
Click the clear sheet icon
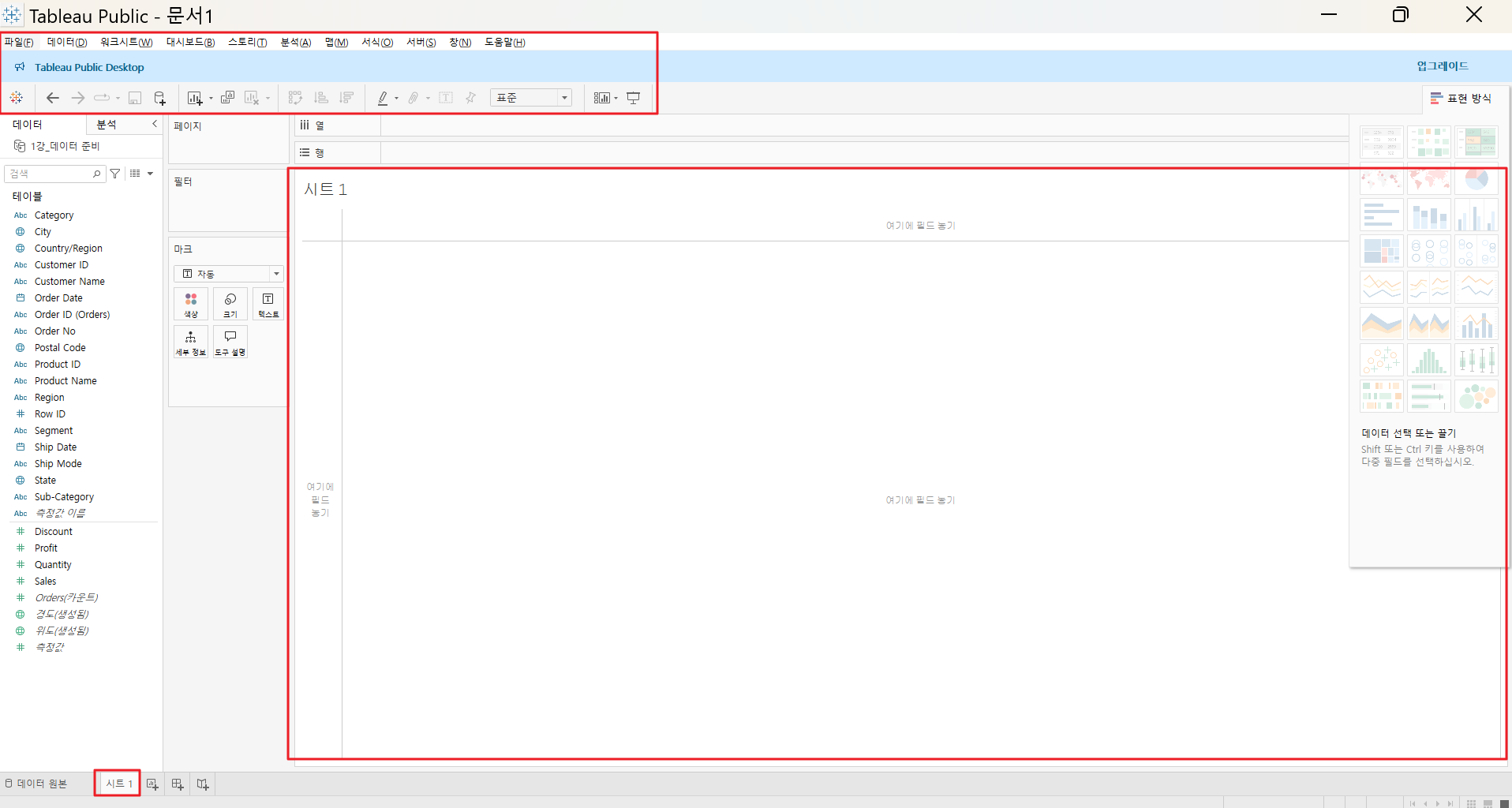[252, 98]
